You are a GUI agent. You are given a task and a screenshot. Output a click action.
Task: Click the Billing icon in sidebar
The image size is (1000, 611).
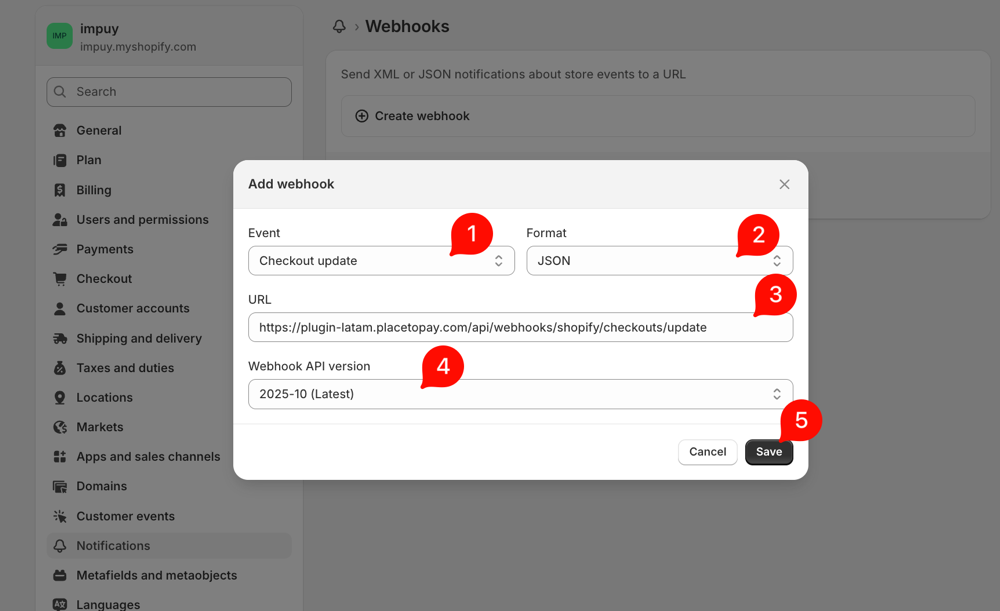click(60, 190)
